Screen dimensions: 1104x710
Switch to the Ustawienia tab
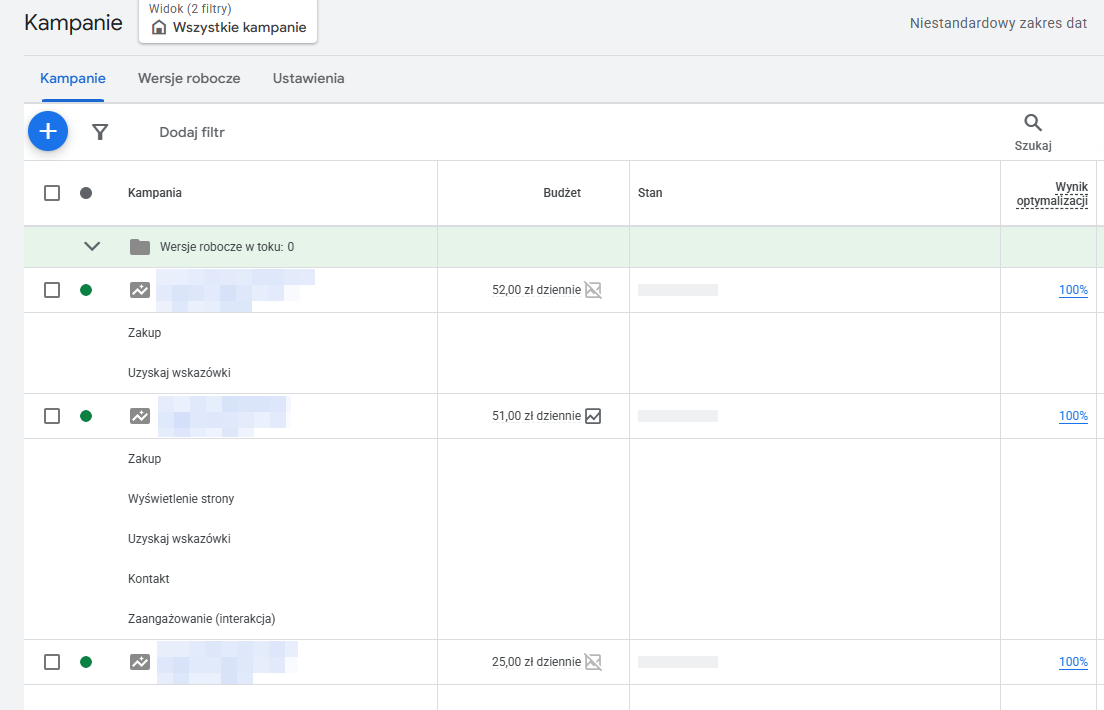[x=308, y=78]
